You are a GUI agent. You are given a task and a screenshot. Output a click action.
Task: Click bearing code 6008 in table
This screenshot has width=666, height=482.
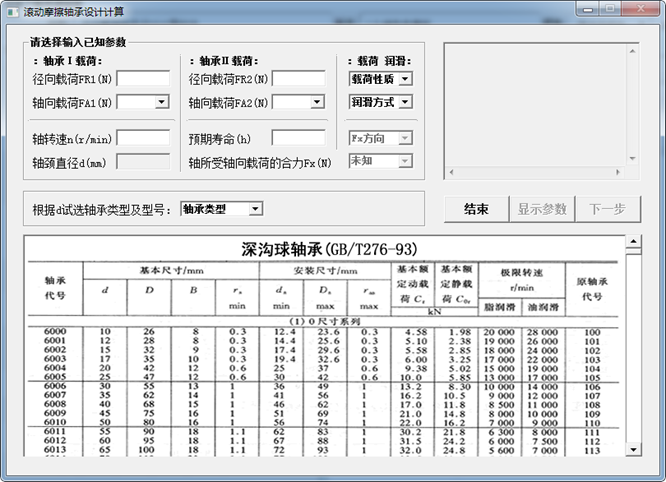[x=55, y=404]
